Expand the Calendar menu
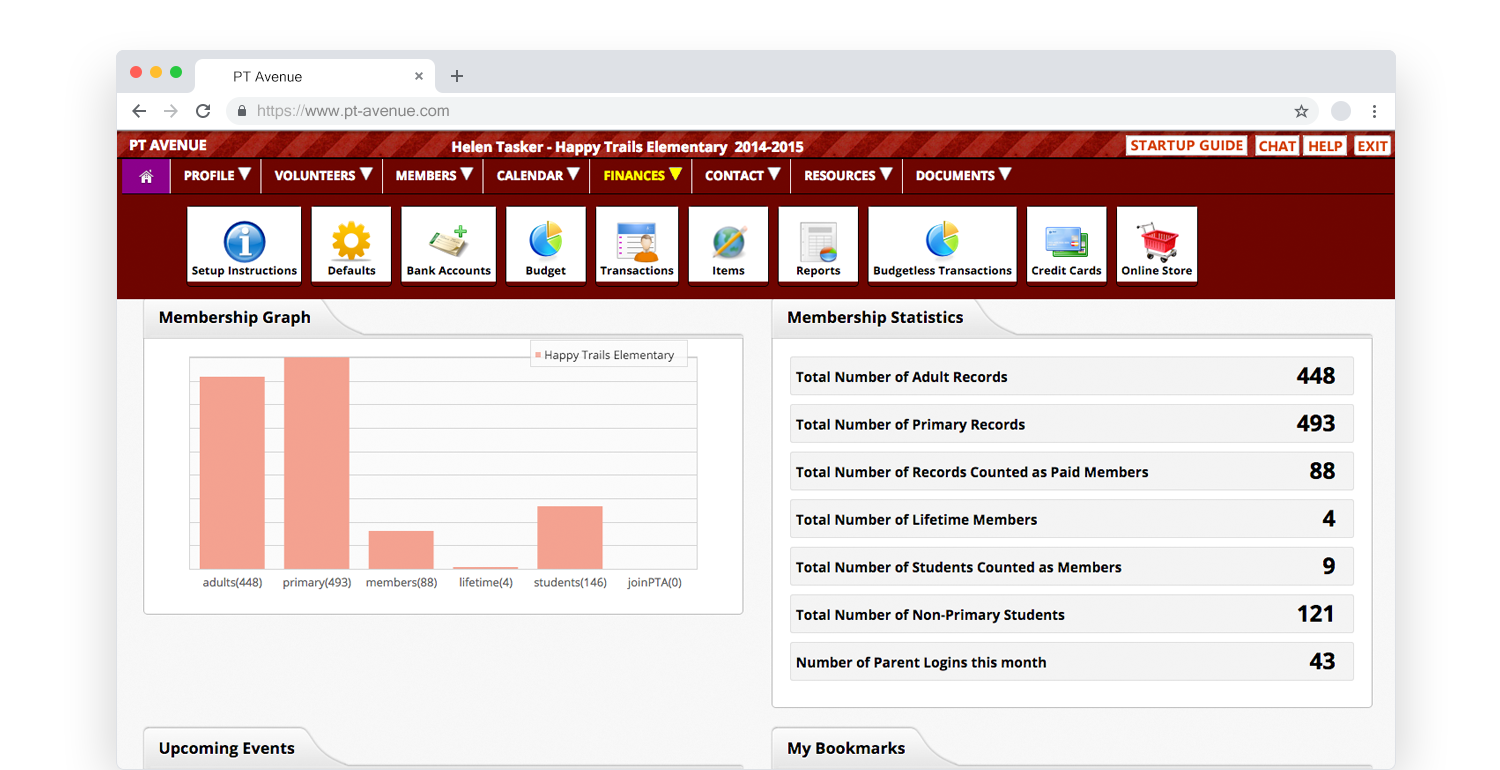The width and height of the screenshot is (1500, 770). click(x=538, y=175)
